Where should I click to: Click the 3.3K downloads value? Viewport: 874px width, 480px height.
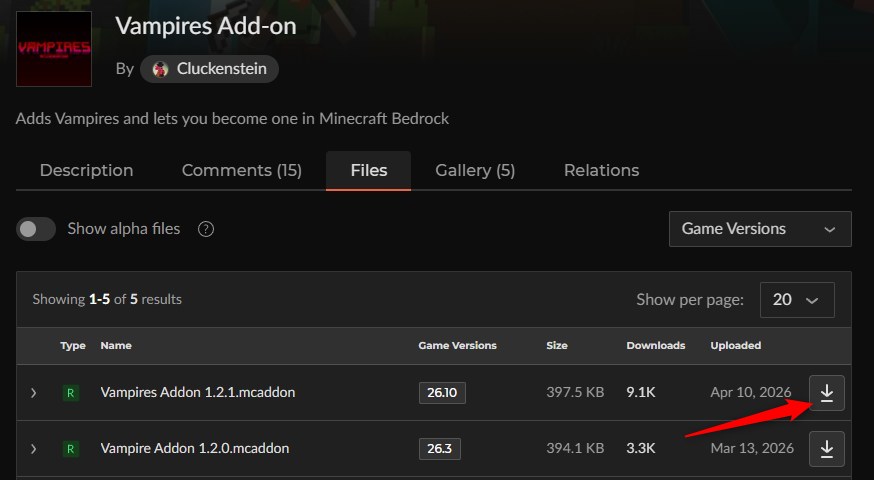coord(641,448)
